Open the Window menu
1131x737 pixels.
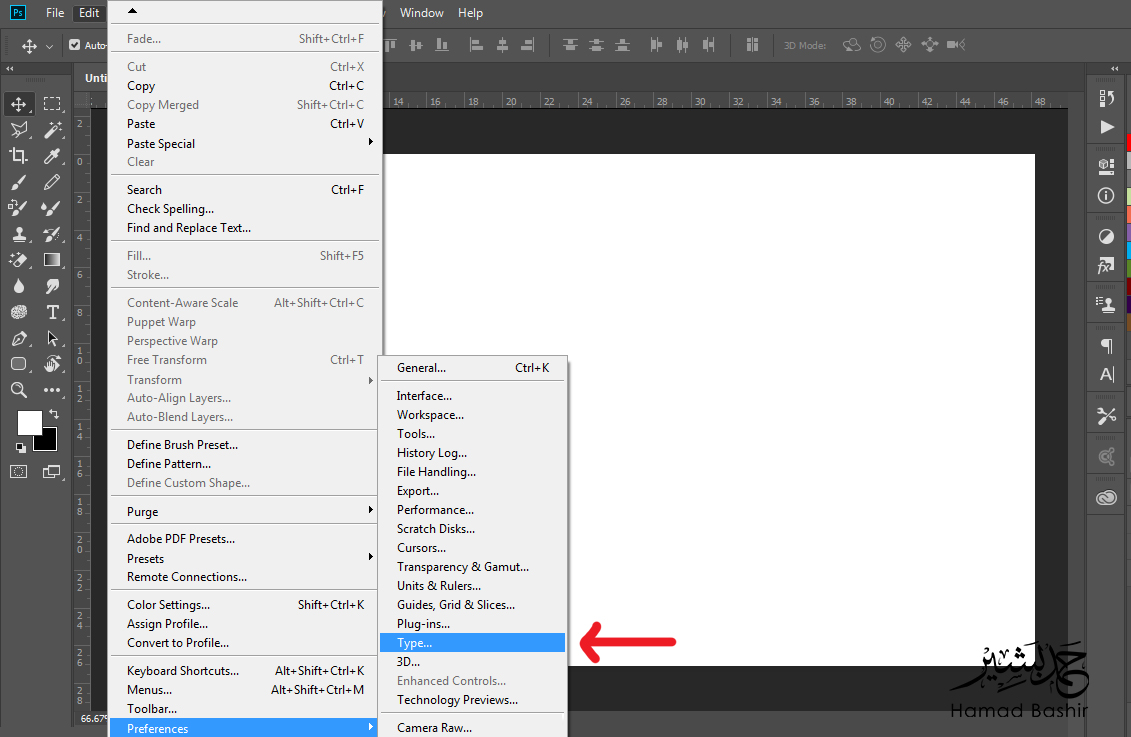[x=421, y=13]
